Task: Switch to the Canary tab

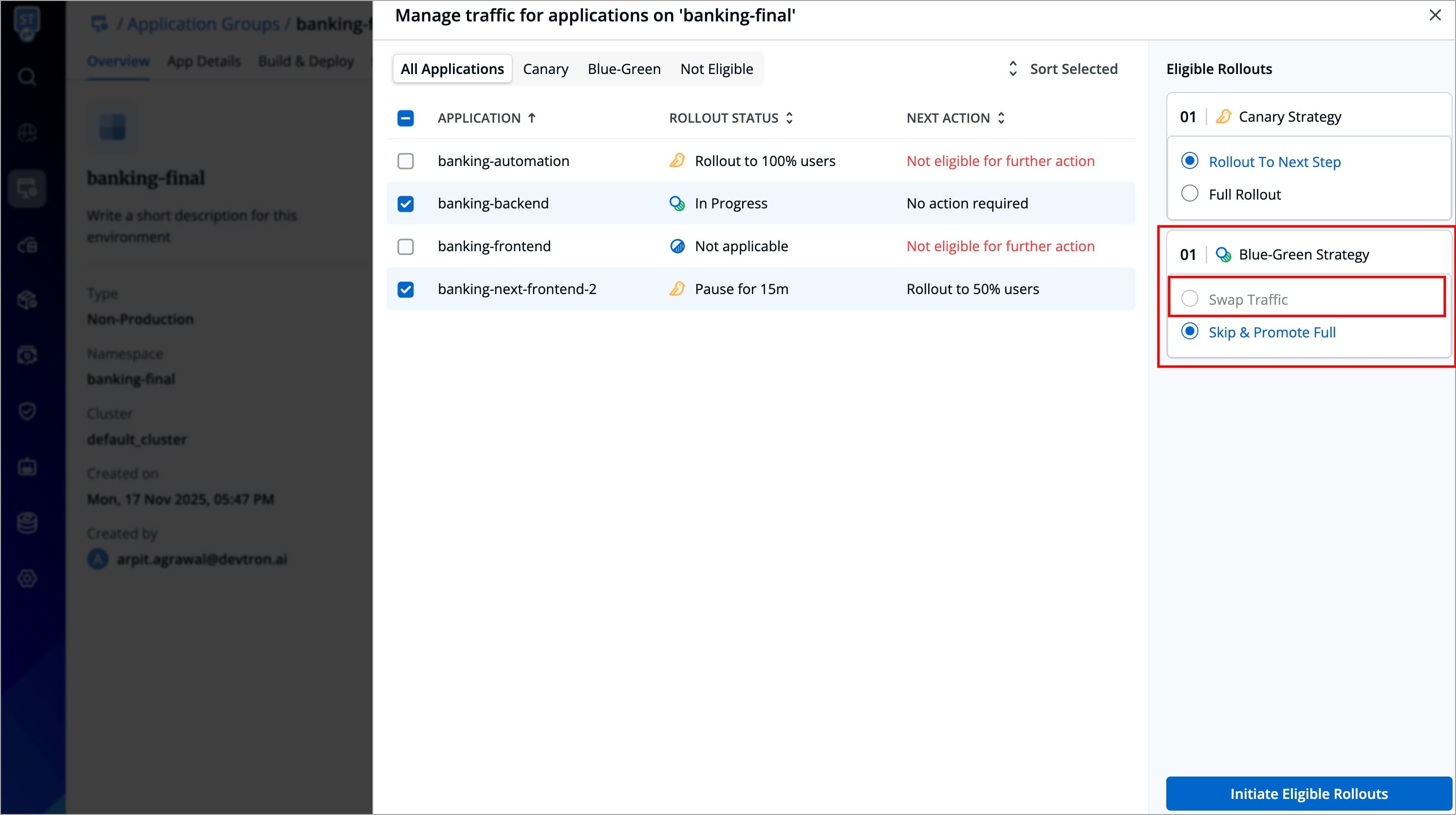Action: click(545, 69)
